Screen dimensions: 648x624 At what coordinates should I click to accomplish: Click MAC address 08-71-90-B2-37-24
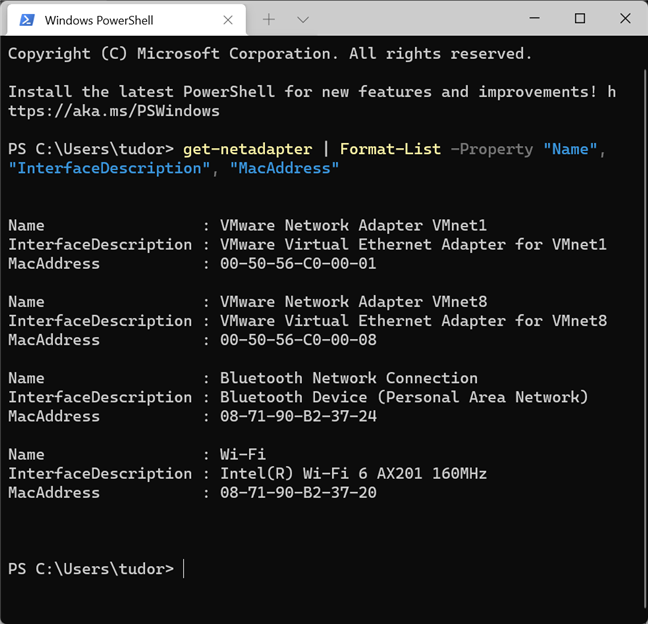tap(298, 416)
